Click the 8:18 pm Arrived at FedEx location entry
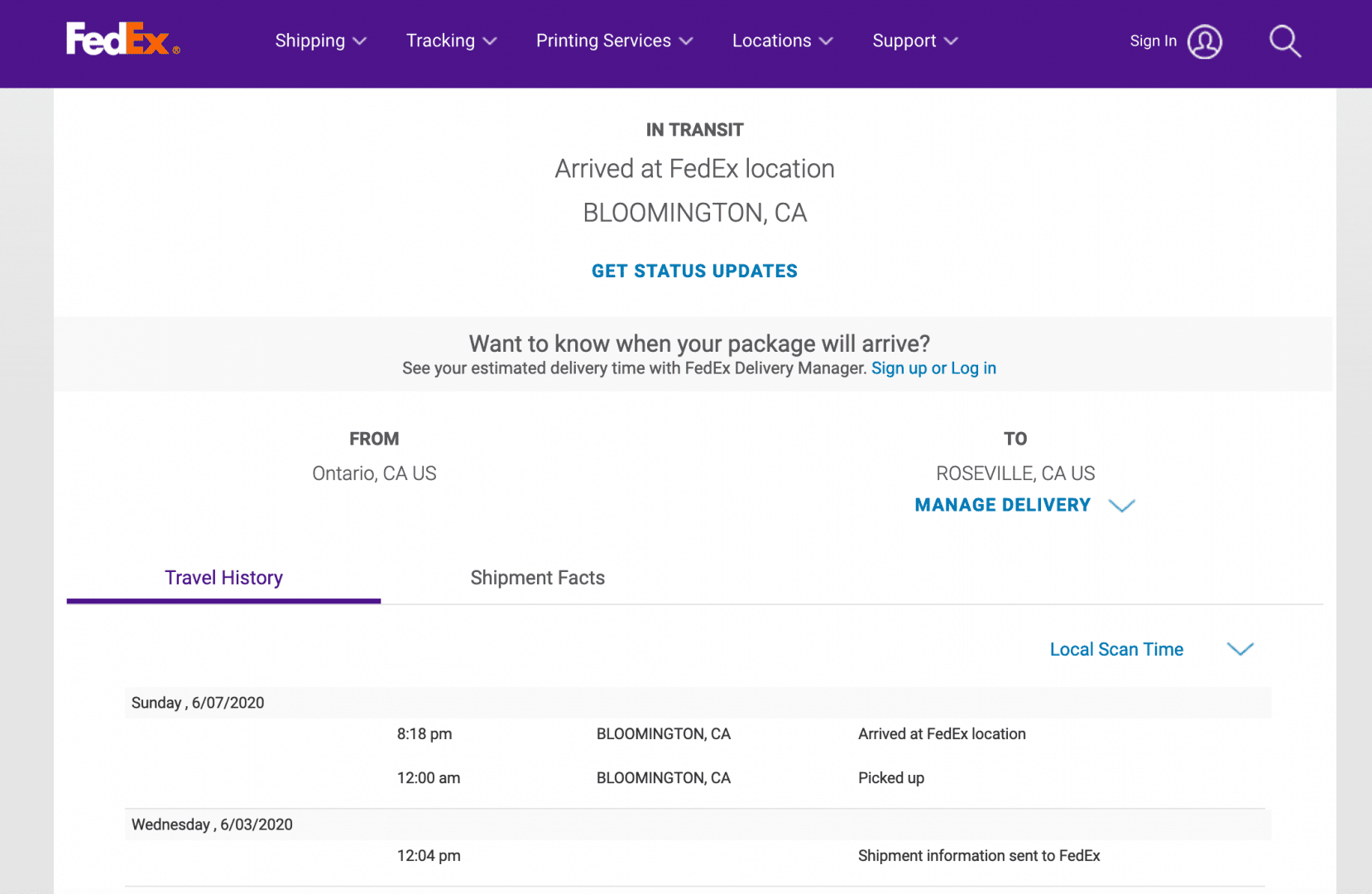Screen dimensions: 1372x894 [941, 734]
